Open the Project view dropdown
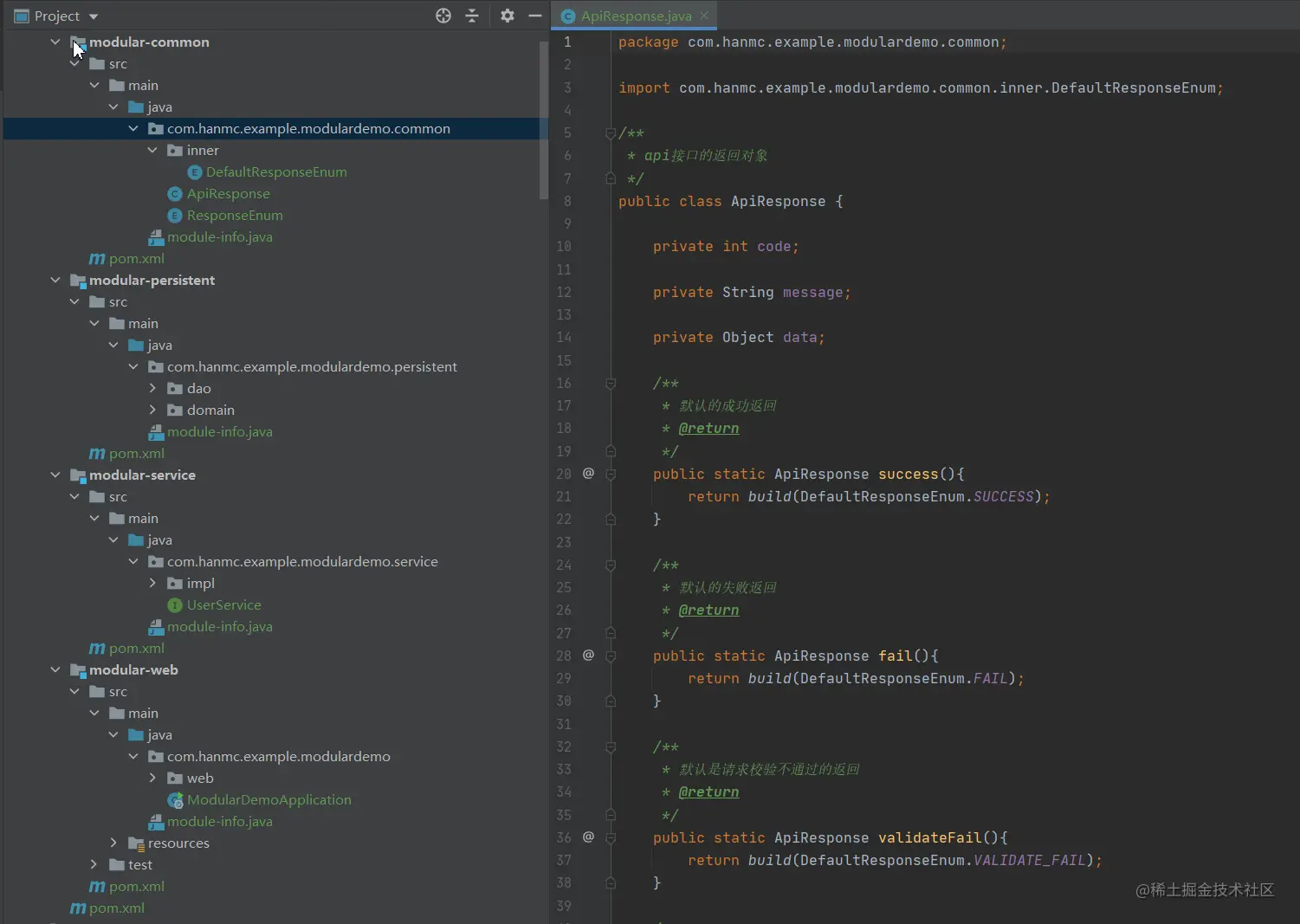Image resolution: width=1300 pixels, height=924 pixels. pos(94,16)
